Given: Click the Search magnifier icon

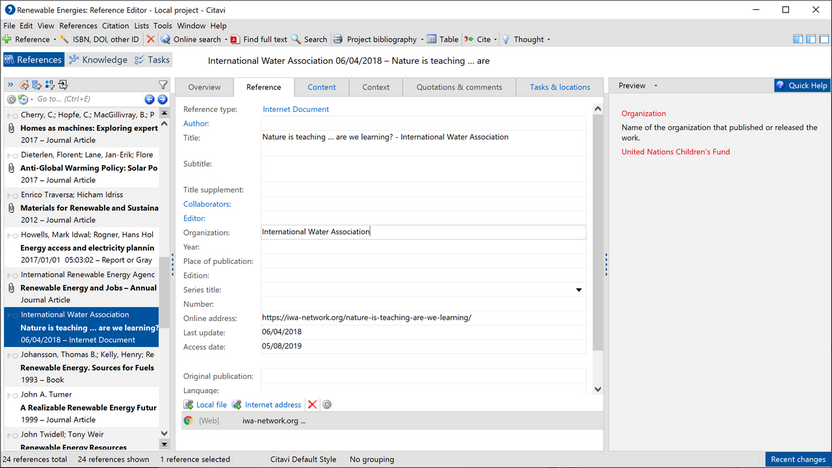Looking at the screenshot, I should pyautogui.click(x=296, y=39).
